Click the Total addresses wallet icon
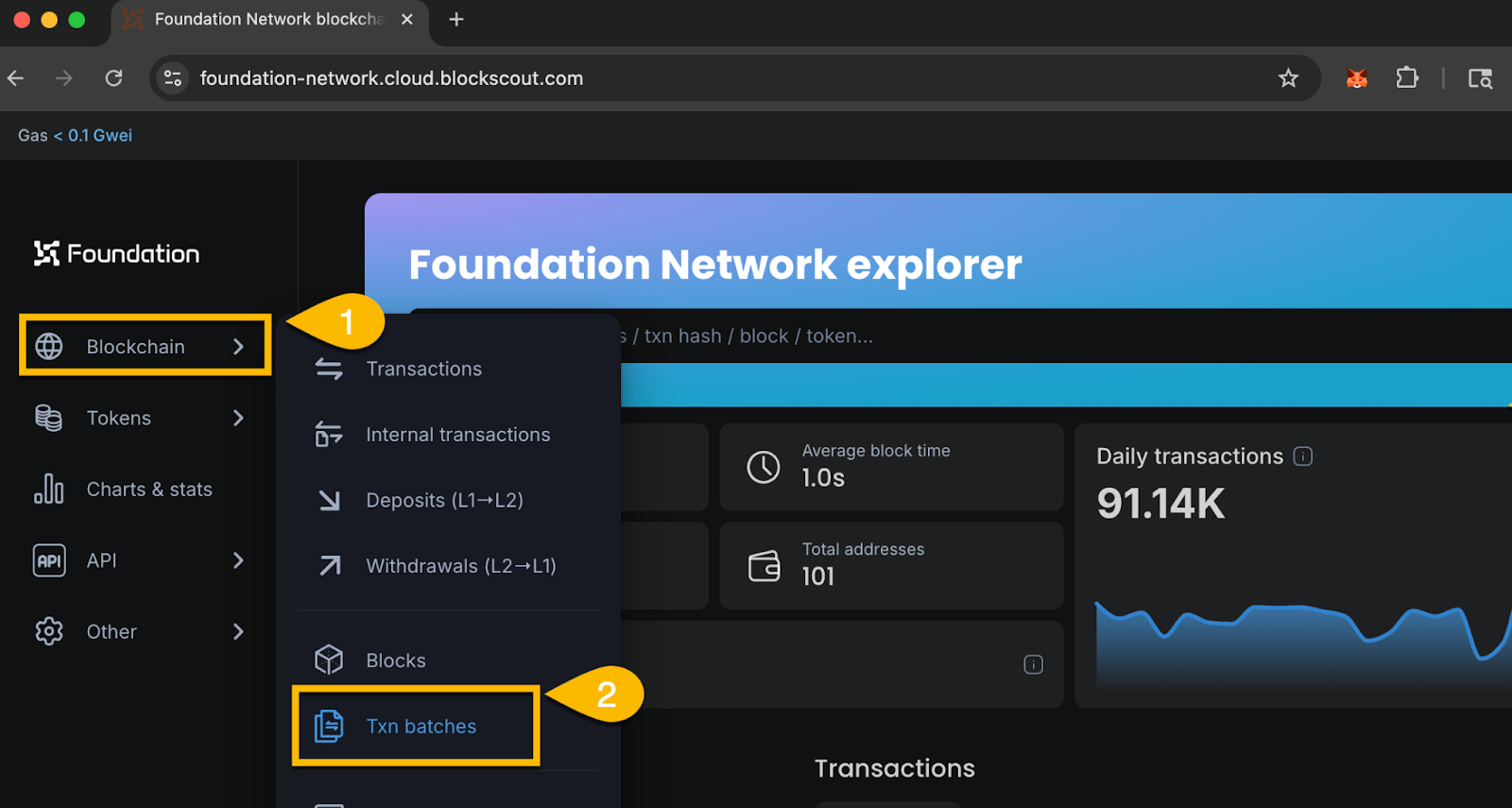1512x808 pixels. tap(765, 565)
